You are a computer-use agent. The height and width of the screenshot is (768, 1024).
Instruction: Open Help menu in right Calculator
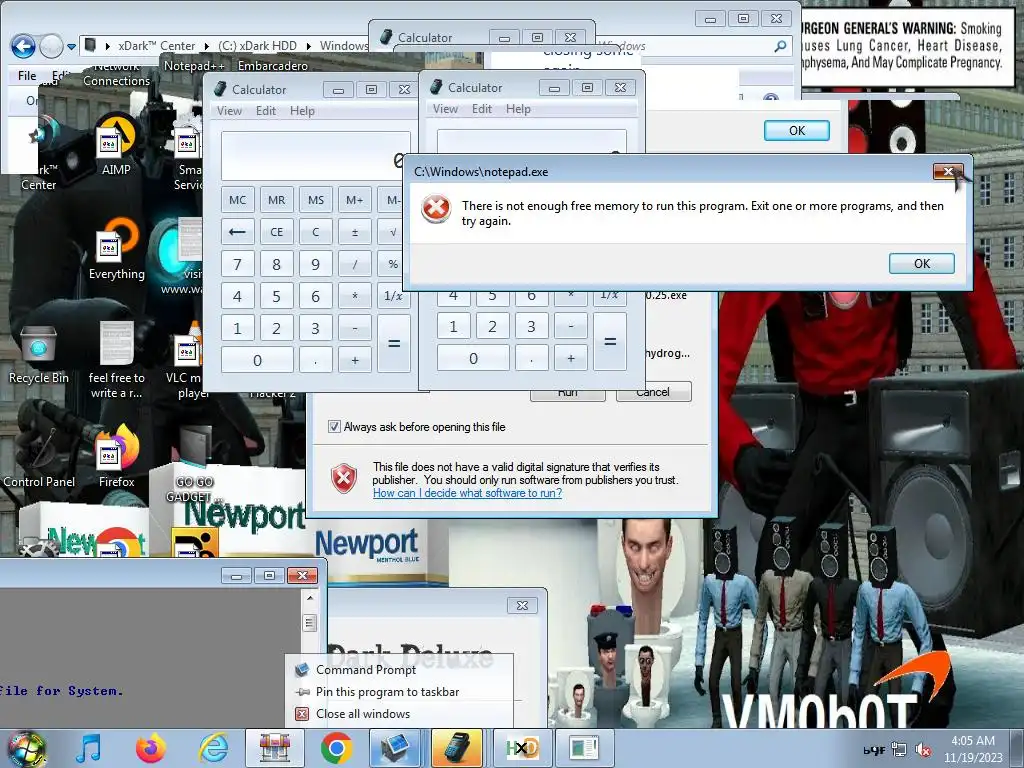click(518, 108)
